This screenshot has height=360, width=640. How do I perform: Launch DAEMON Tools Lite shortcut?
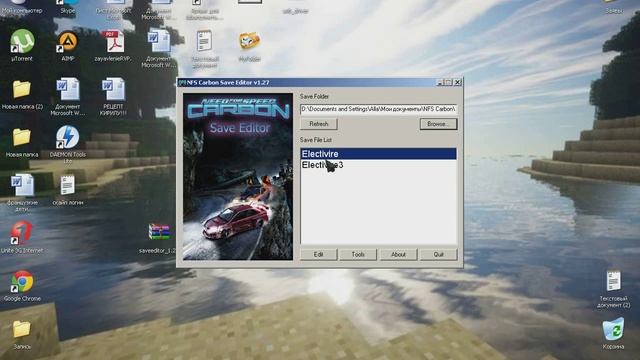point(68,137)
